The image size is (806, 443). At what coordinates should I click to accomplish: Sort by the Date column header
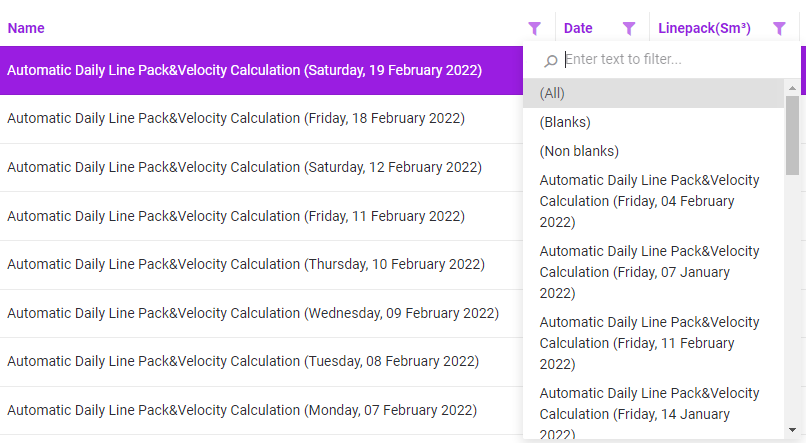tap(578, 29)
